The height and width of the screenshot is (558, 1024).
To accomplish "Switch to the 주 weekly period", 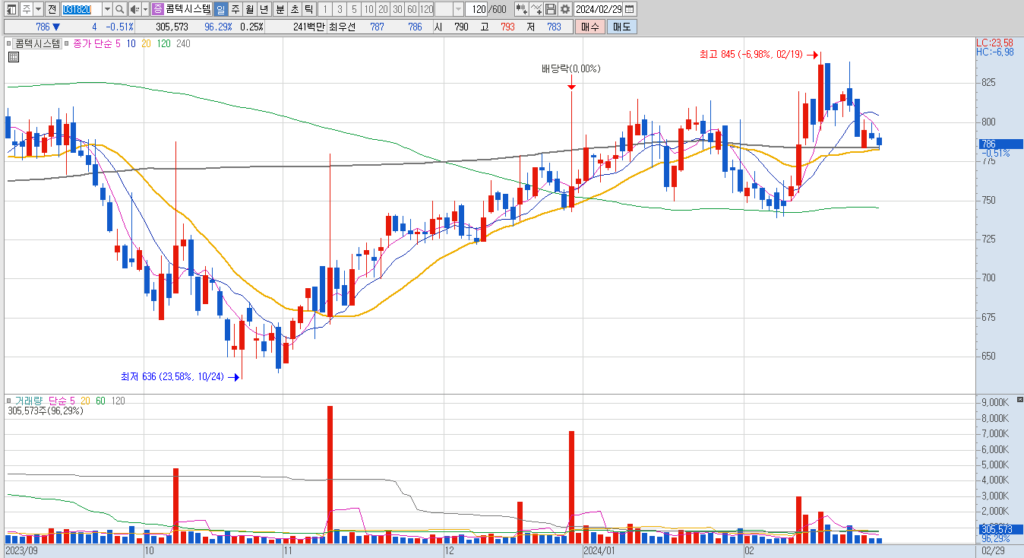I will pyautogui.click(x=235, y=9).
